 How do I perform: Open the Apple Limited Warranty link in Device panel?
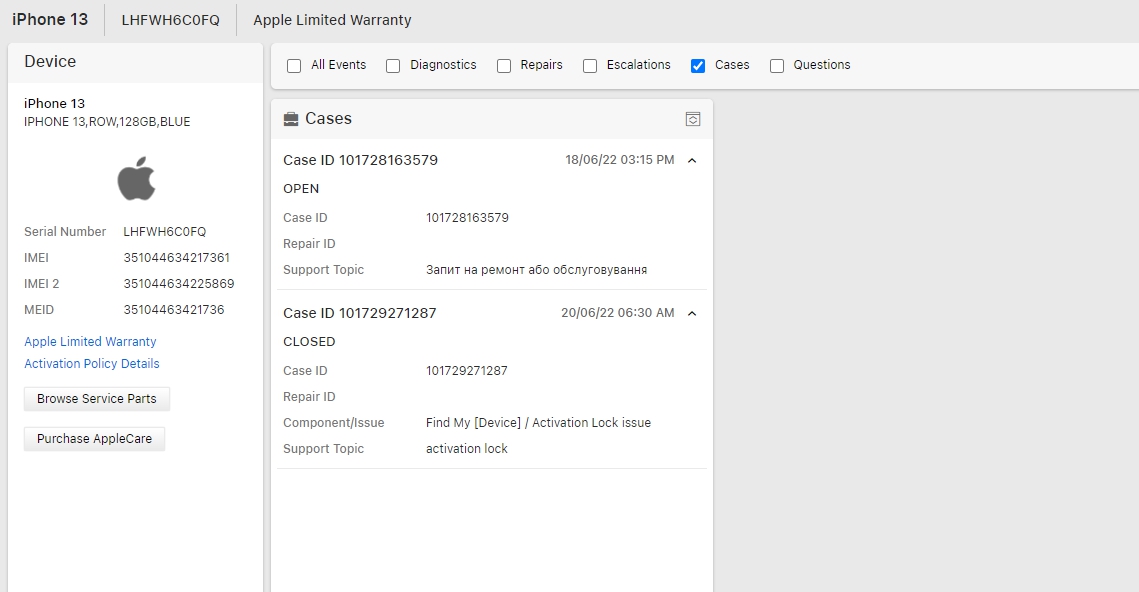click(x=90, y=341)
